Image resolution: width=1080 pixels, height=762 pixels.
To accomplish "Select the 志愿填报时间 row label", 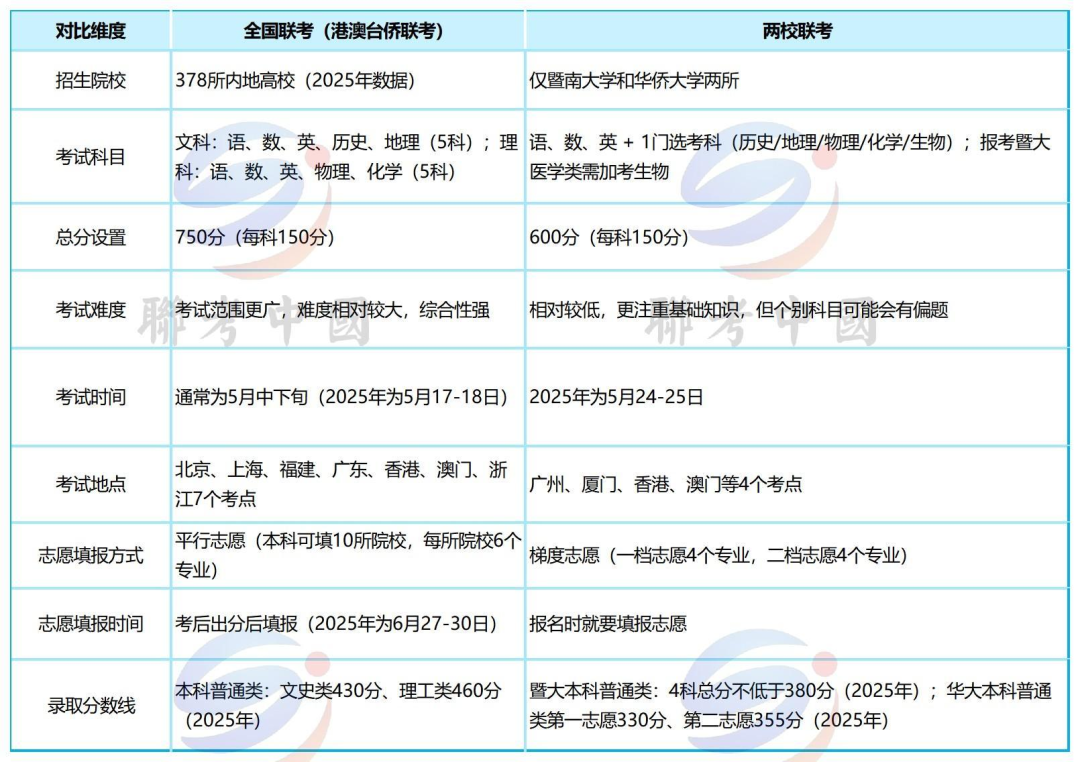I will (90, 624).
